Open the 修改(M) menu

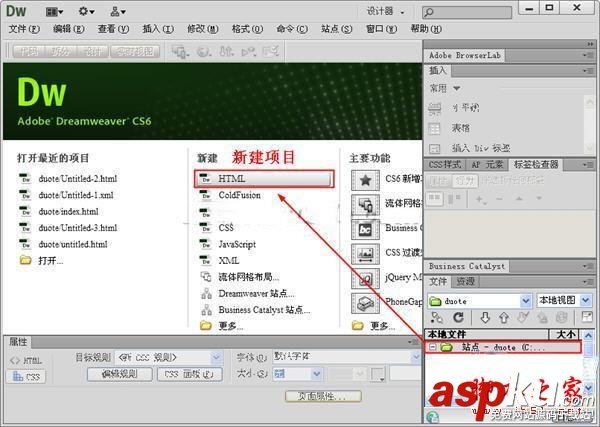click(202, 29)
